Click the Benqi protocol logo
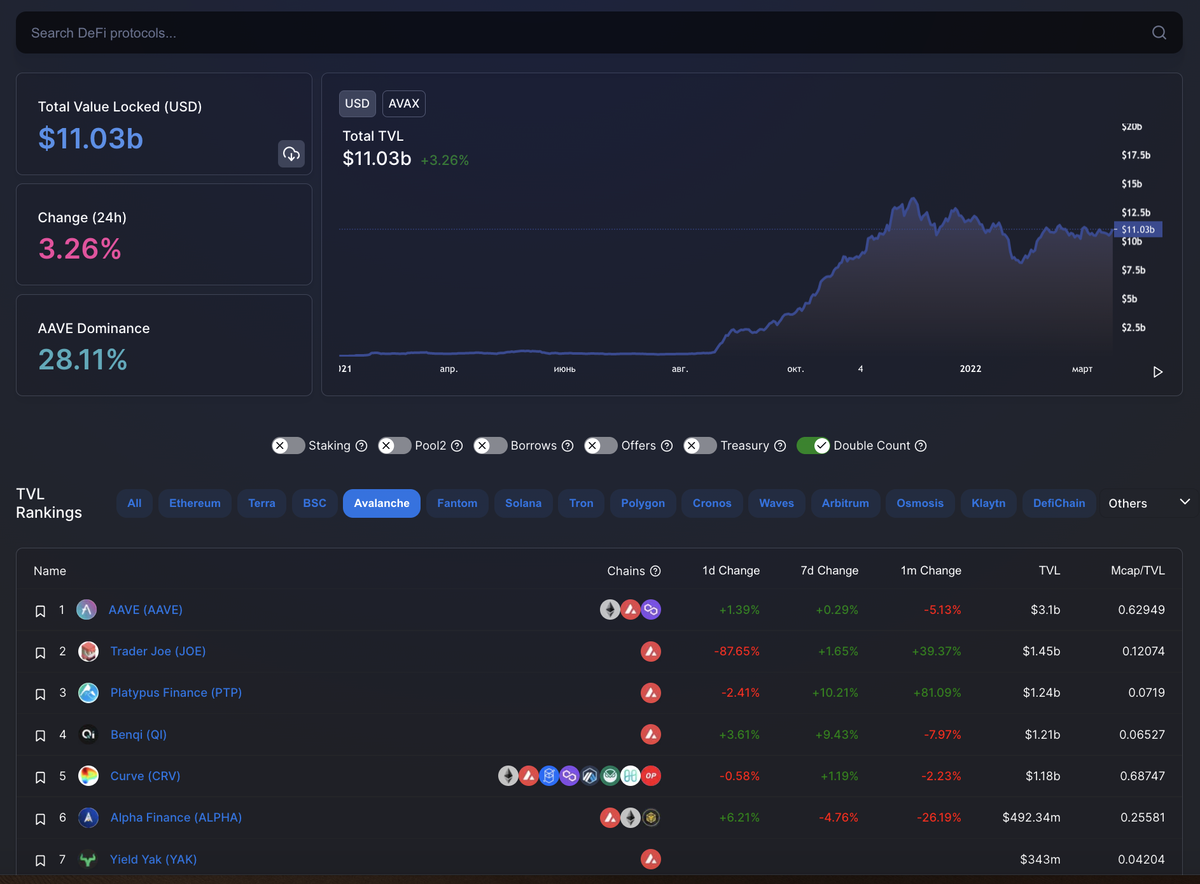This screenshot has height=884, width=1200. 89,735
